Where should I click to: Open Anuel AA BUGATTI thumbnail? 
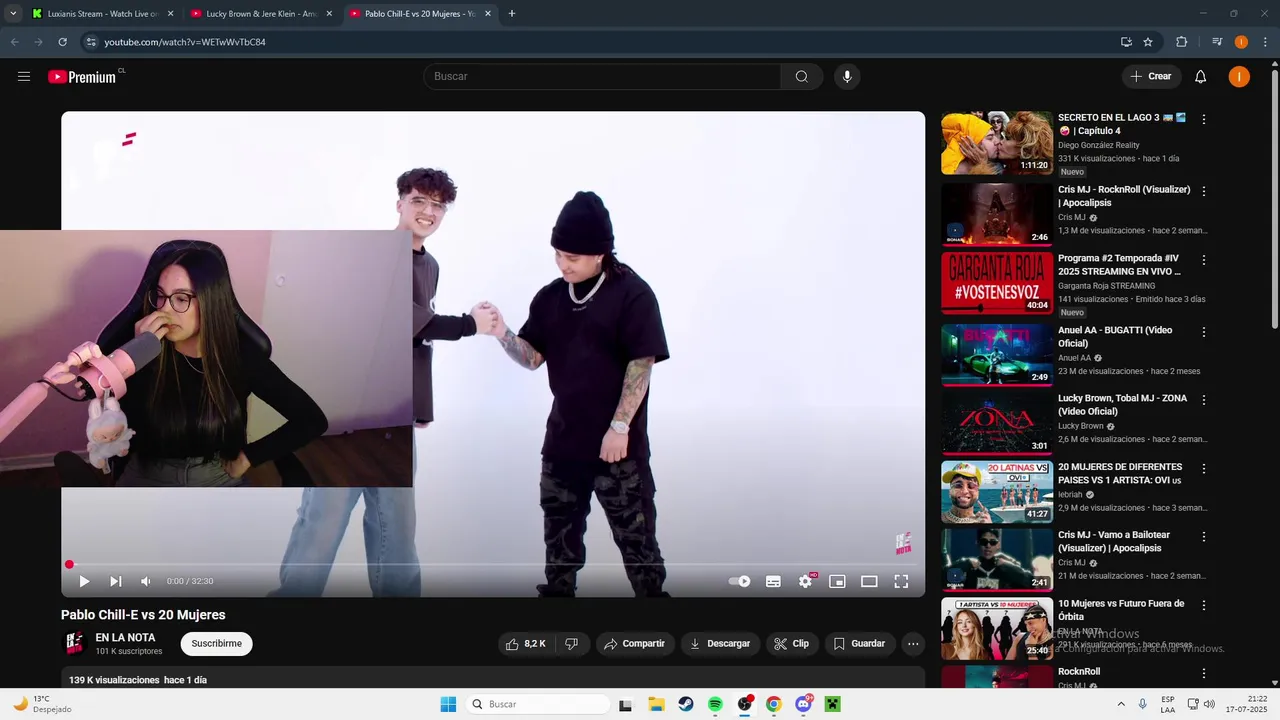pyautogui.click(x=997, y=355)
